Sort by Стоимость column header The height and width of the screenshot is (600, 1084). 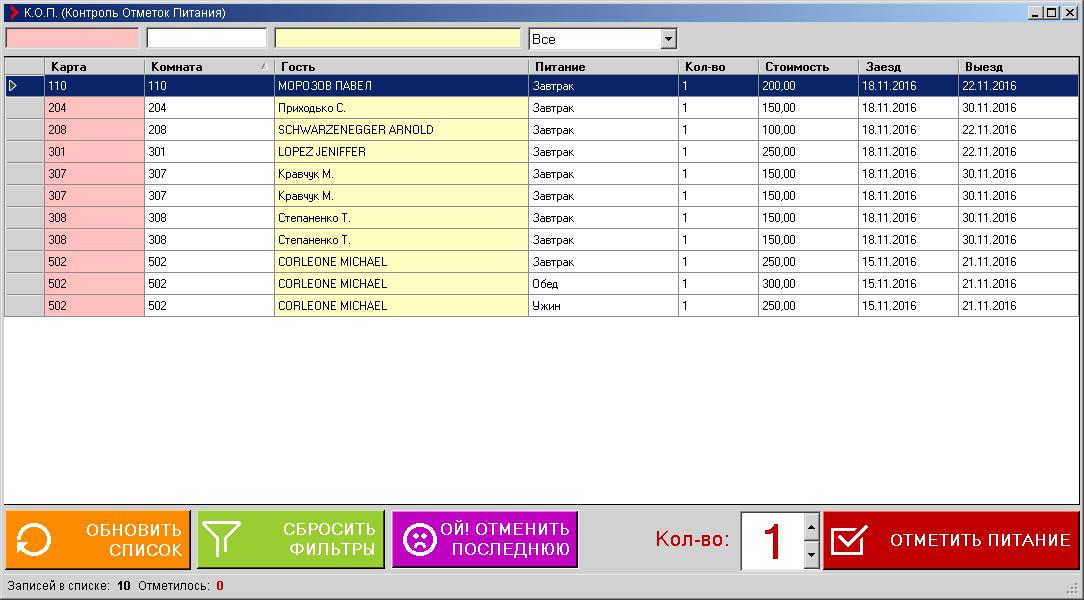pos(808,66)
